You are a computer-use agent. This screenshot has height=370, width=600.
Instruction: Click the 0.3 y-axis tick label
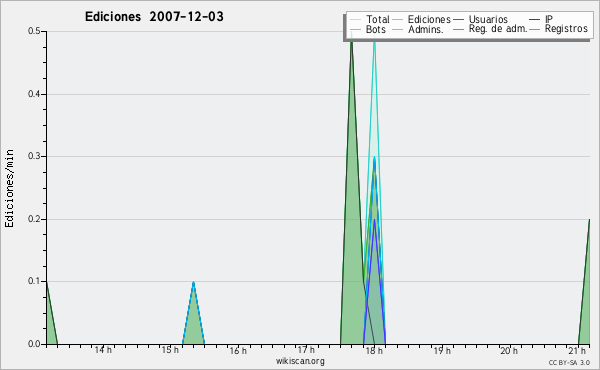click(35, 156)
